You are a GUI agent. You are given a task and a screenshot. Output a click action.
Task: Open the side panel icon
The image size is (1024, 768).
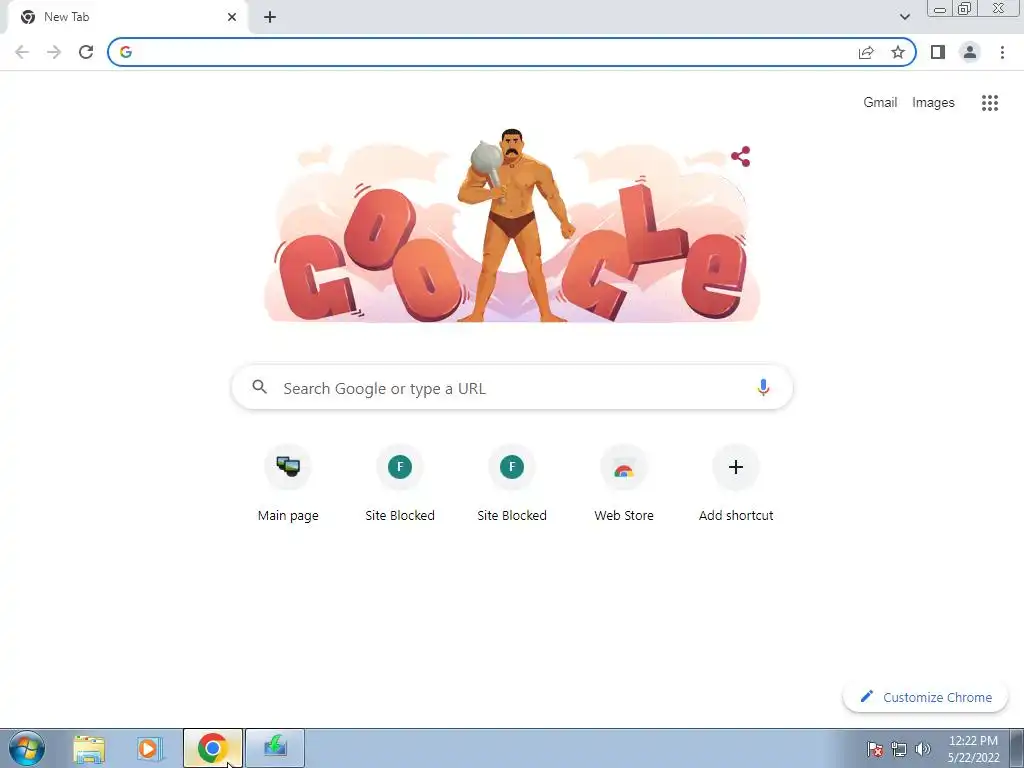click(x=938, y=52)
